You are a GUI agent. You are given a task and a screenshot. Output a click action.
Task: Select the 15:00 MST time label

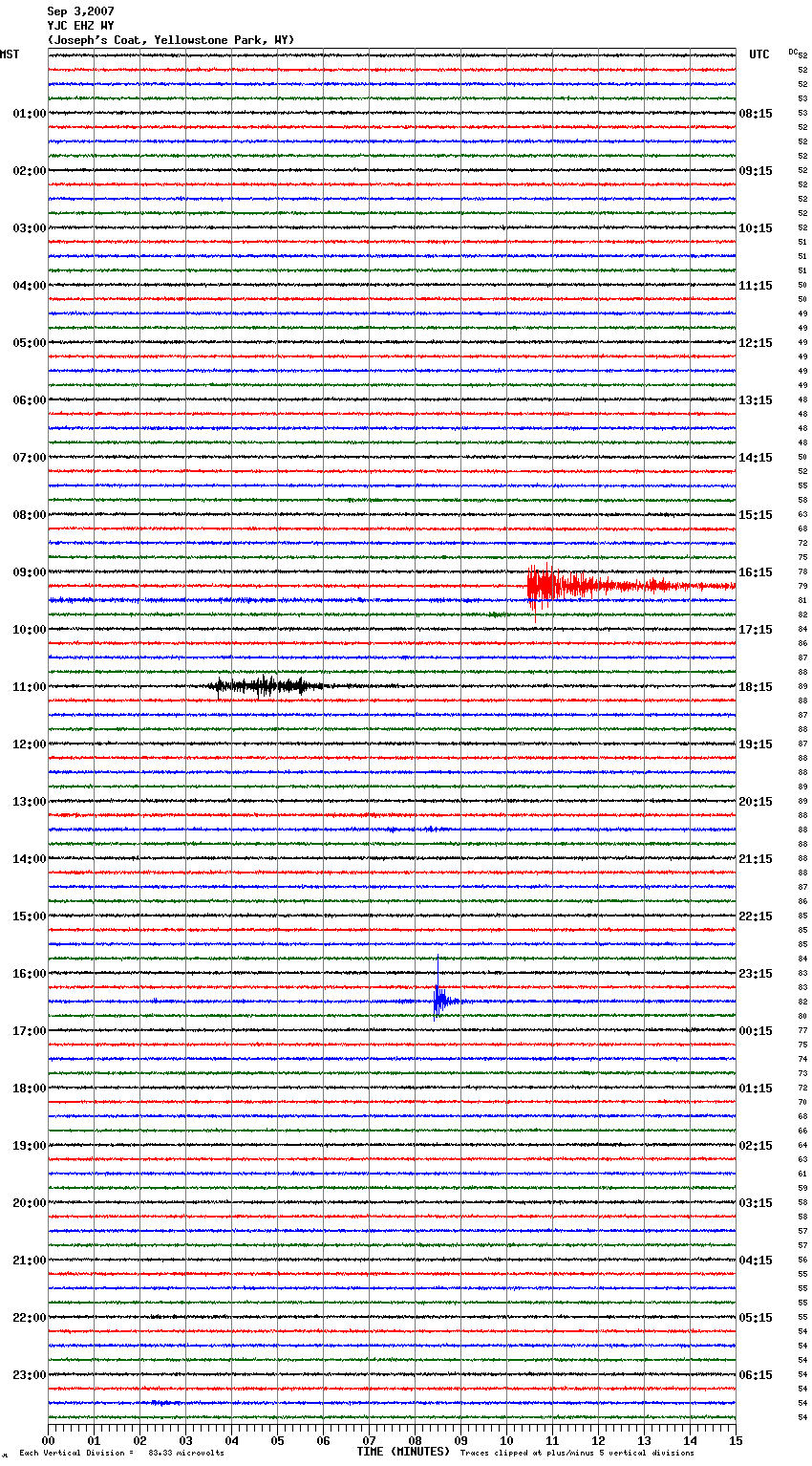(x=30, y=916)
